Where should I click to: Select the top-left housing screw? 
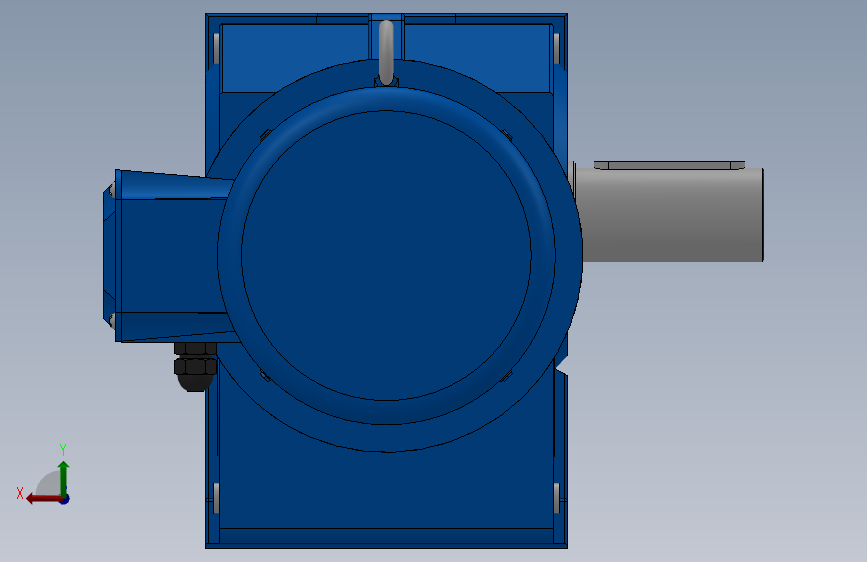tap(216, 49)
